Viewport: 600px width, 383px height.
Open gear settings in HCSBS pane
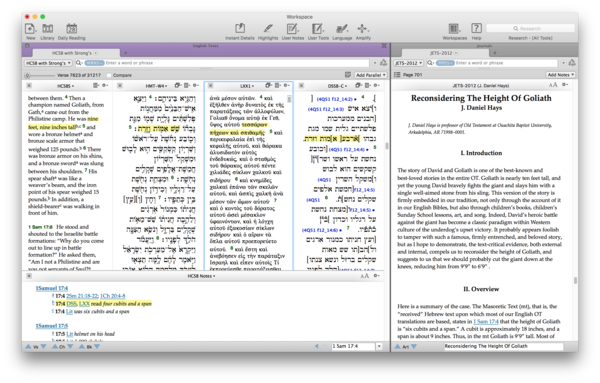[105, 85]
